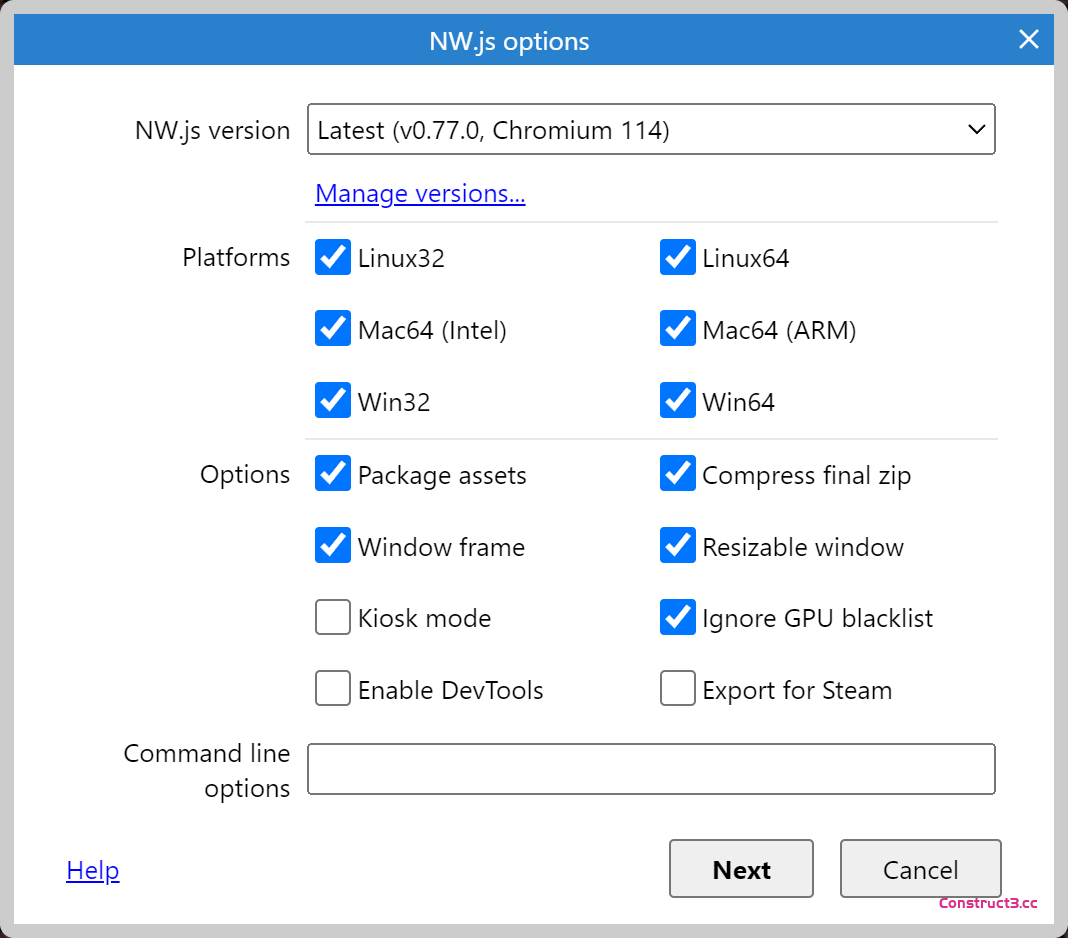
Task: Check the Export for Steam option
Action: click(x=678, y=689)
